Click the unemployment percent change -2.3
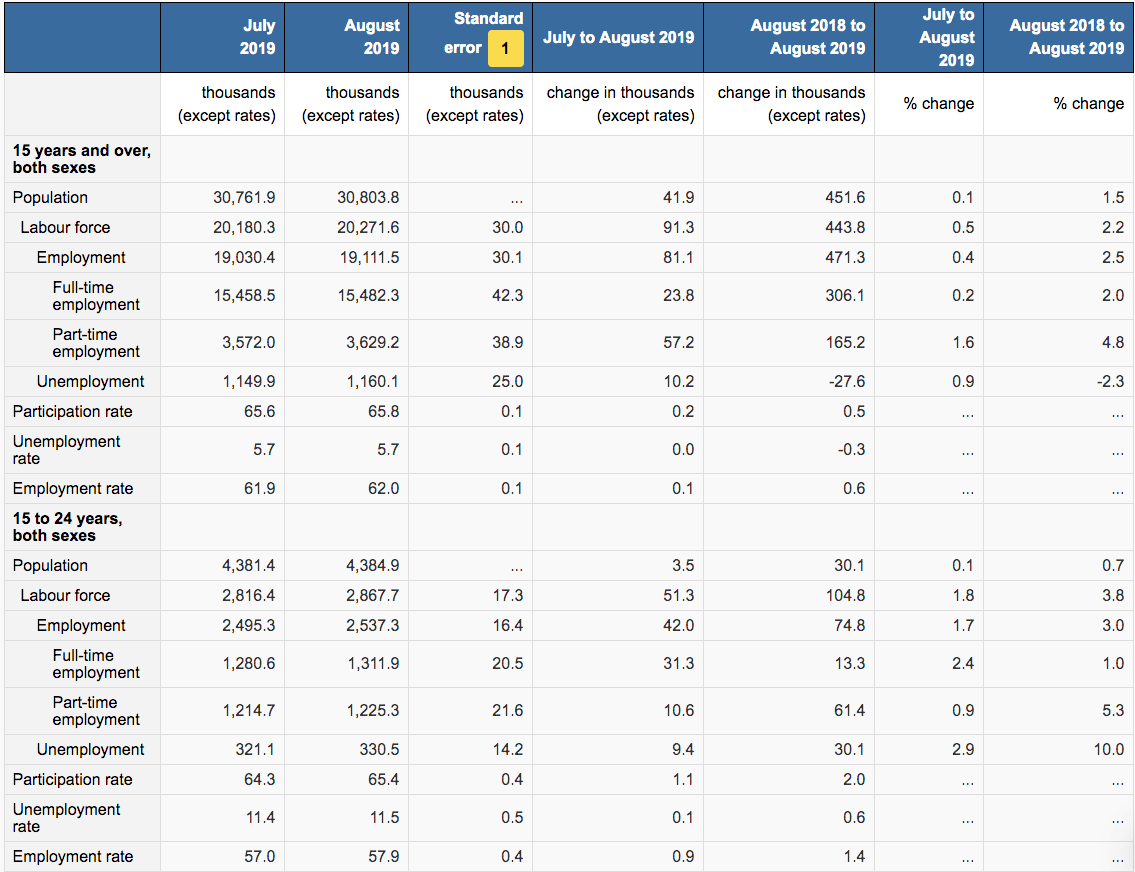 (1110, 381)
